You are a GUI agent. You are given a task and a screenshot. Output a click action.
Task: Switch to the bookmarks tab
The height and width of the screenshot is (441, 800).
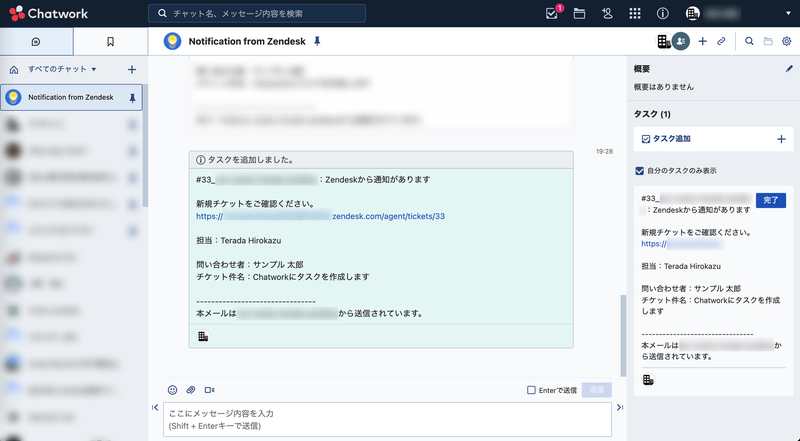click(110, 42)
